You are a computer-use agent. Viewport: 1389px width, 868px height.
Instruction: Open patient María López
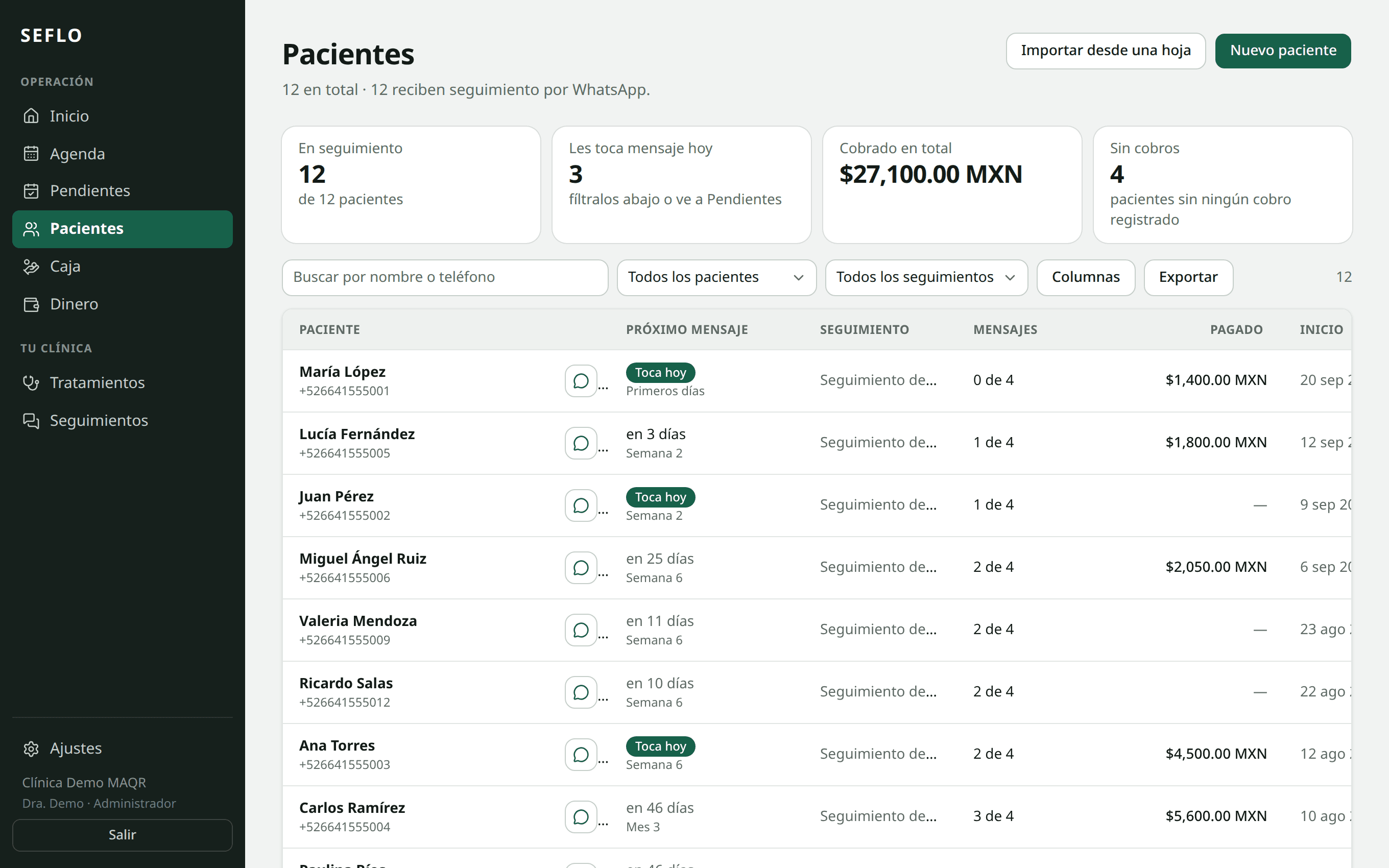(x=342, y=372)
